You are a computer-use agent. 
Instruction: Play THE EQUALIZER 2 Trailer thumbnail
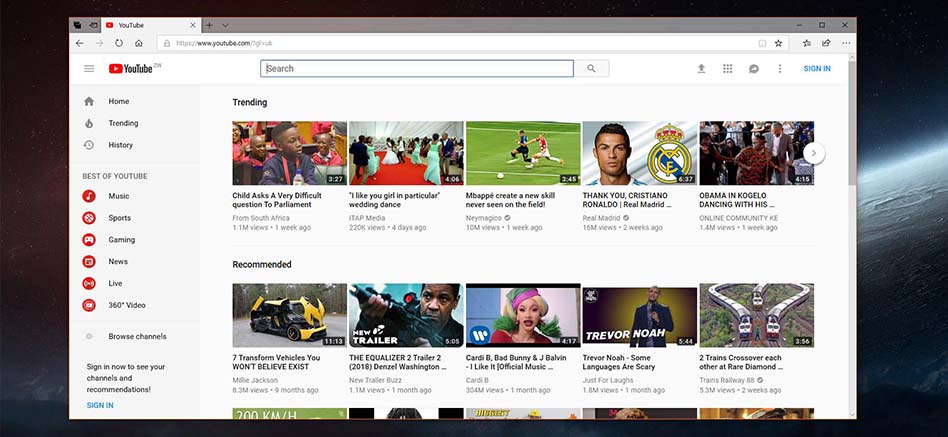406,315
